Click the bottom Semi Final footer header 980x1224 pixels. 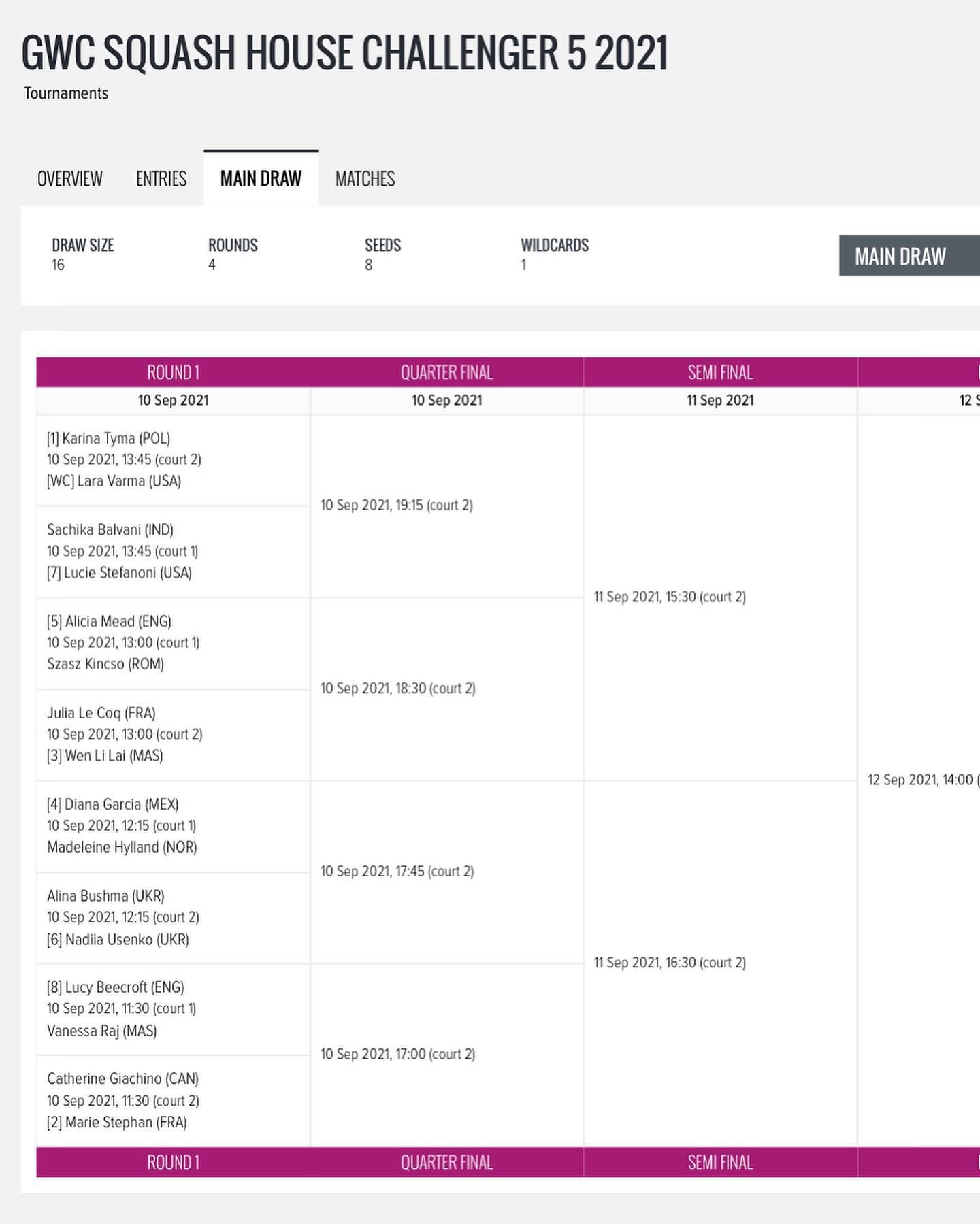[720, 1162]
